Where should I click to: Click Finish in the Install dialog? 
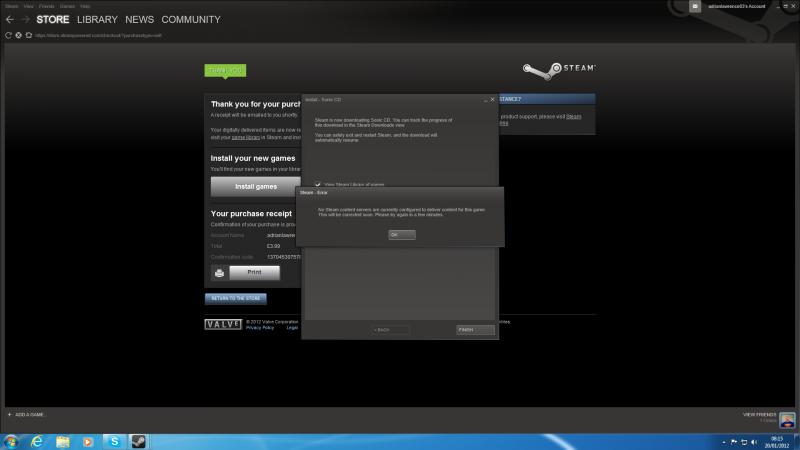coord(475,330)
